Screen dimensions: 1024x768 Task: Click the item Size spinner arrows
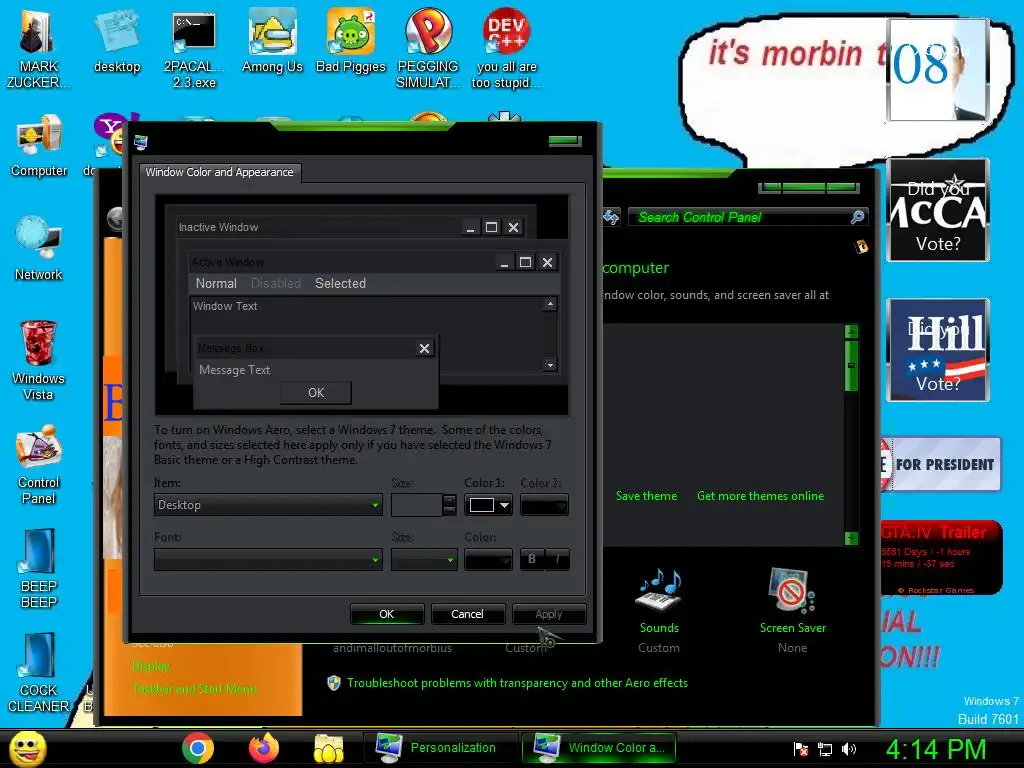coord(449,505)
